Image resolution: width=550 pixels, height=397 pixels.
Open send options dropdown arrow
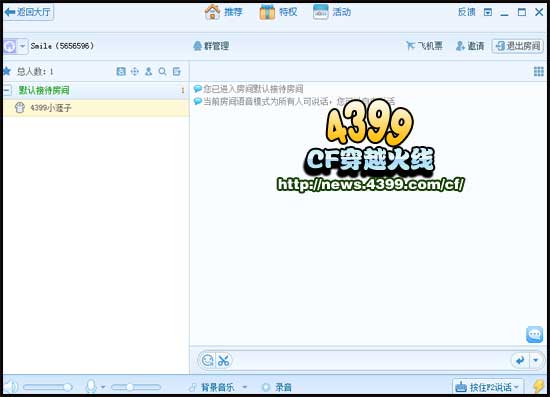[x=536, y=360]
